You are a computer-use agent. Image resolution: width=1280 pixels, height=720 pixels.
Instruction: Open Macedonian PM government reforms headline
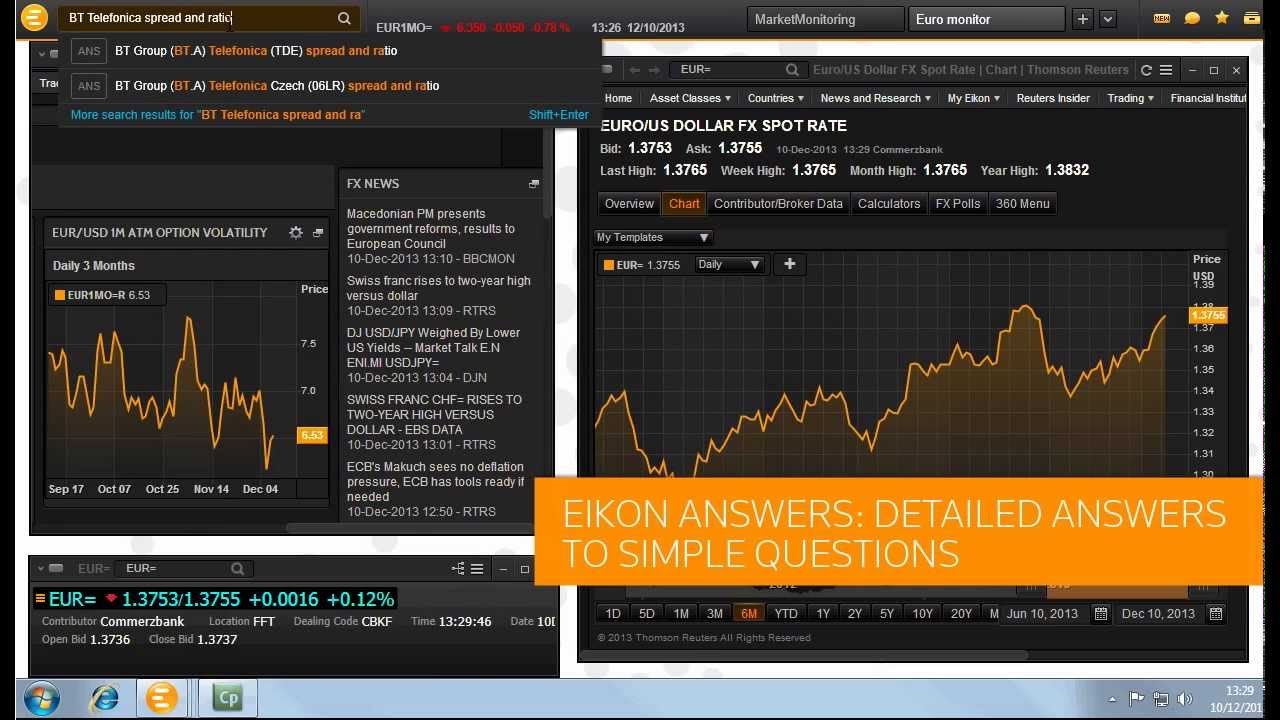tap(431, 229)
